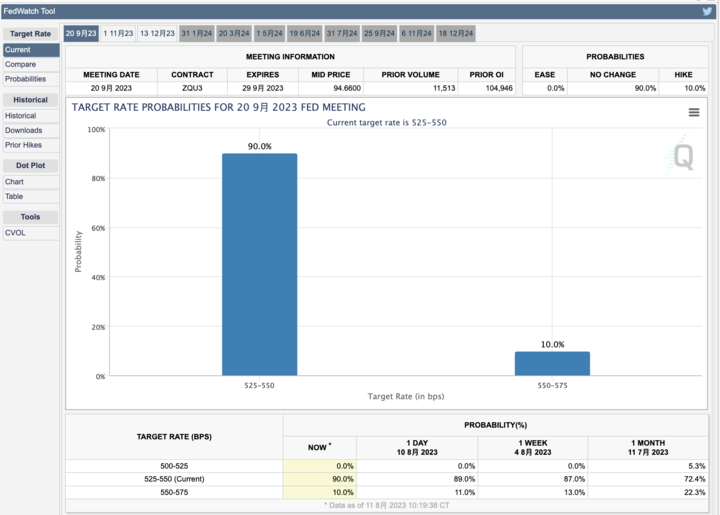720x515 pixels.
Task: Select the 20 9月23 meeting tab
Action: (x=81, y=34)
